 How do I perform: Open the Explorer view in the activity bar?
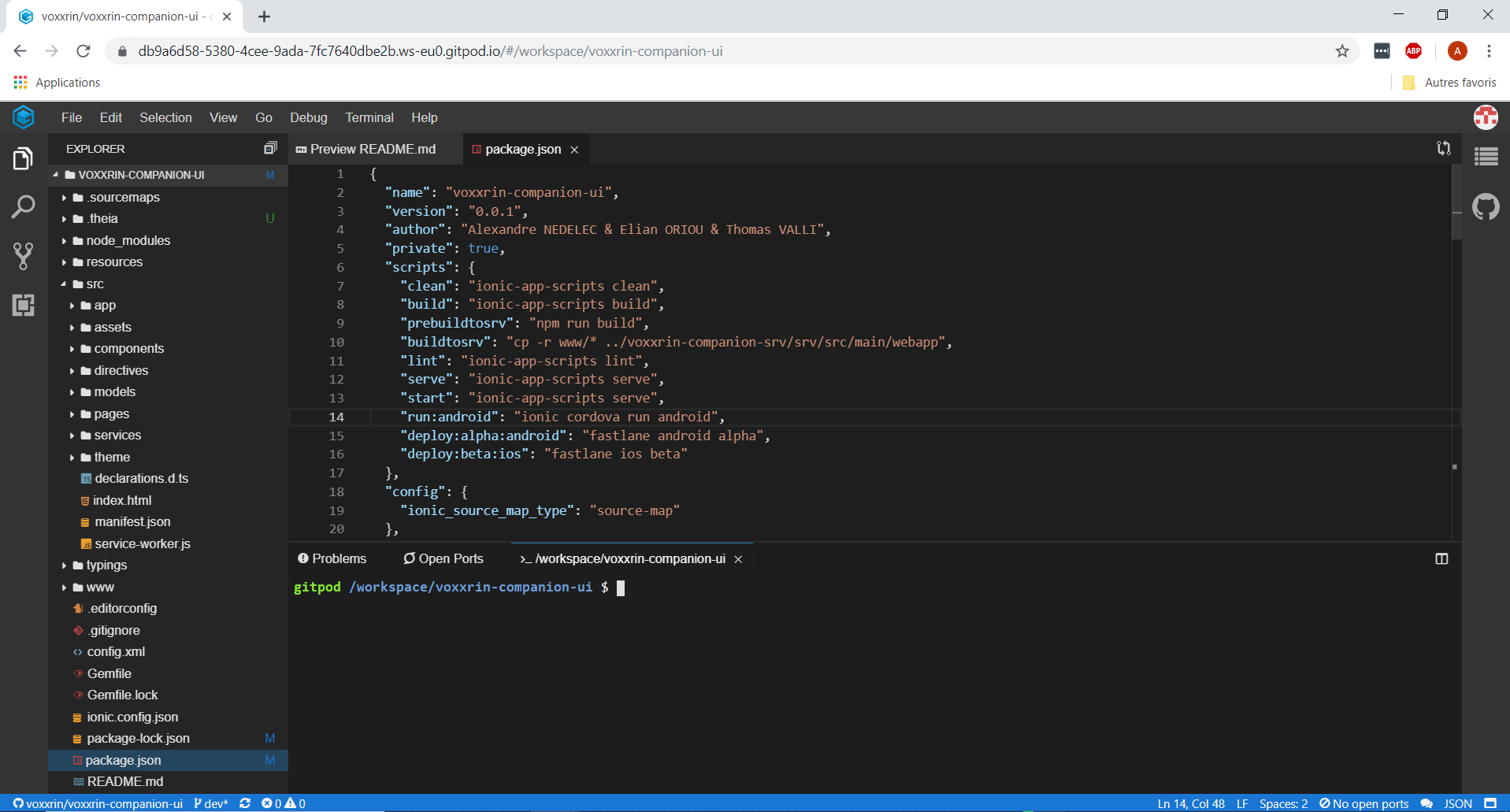point(23,158)
